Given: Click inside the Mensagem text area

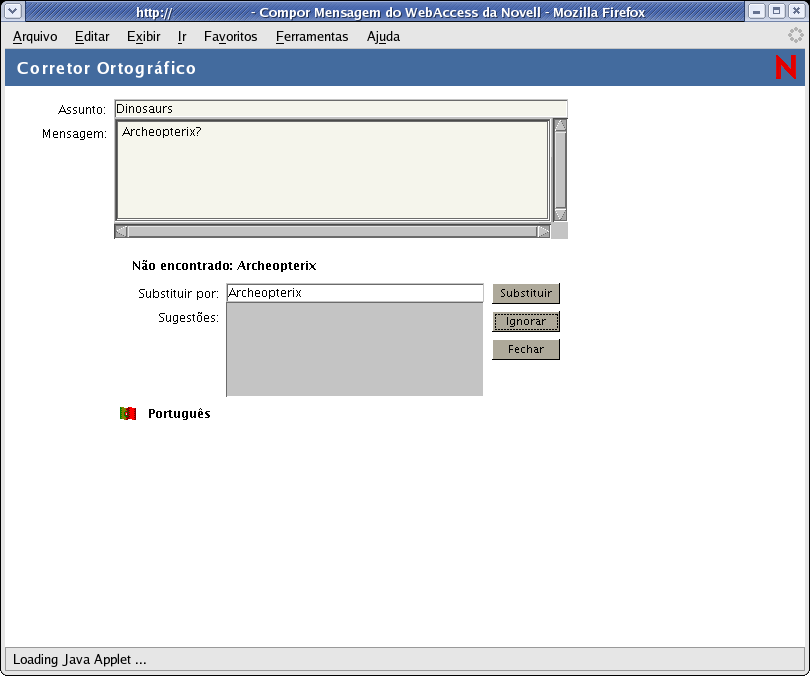Looking at the screenshot, I should coord(333,170).
